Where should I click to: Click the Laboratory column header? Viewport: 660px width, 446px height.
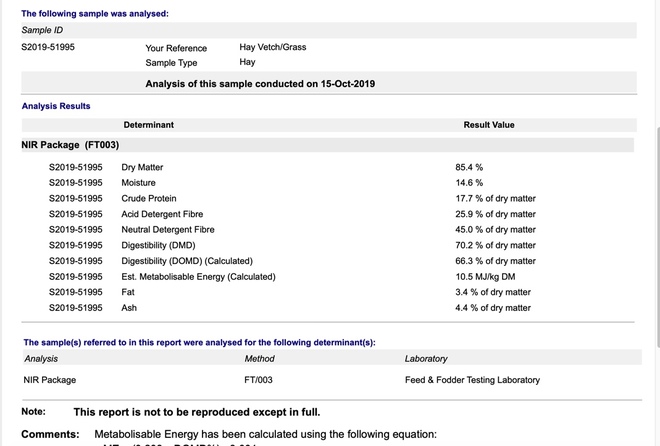(426, 358)
